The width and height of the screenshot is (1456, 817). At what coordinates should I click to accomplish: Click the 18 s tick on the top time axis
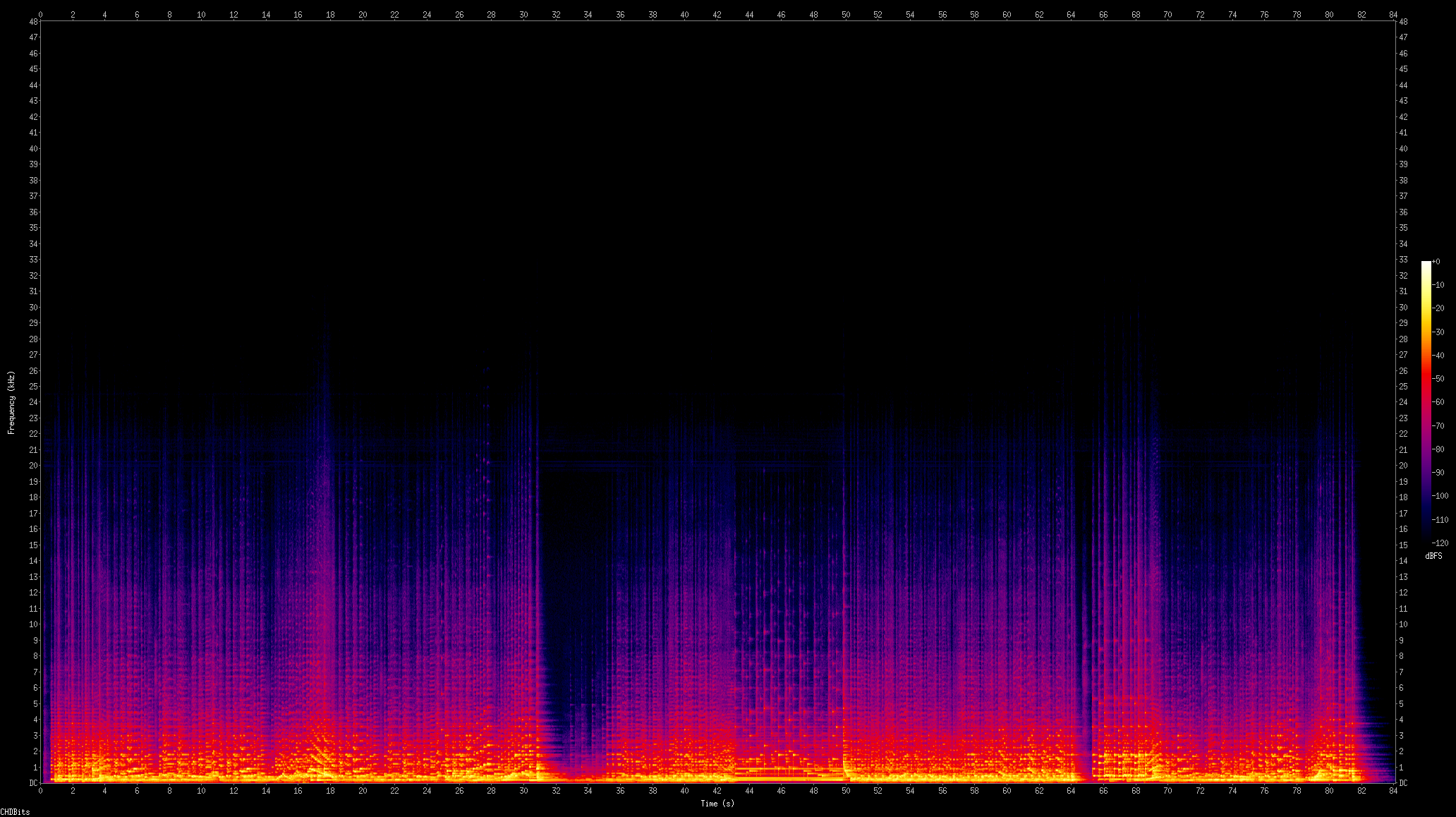point(330,14)
